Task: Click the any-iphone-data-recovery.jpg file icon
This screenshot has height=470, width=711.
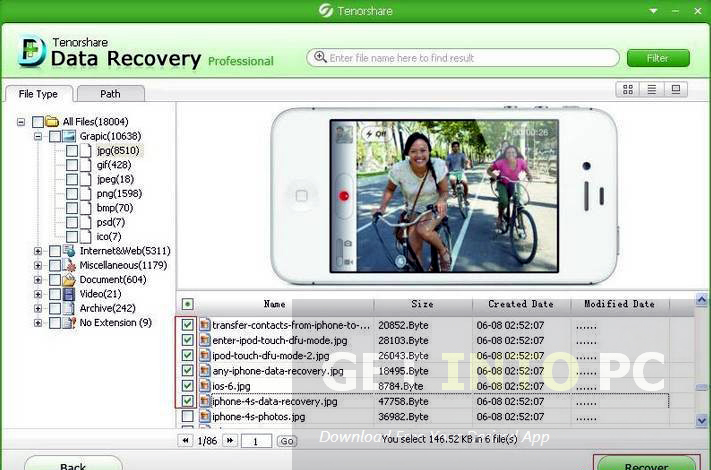Action: (205, 371)
